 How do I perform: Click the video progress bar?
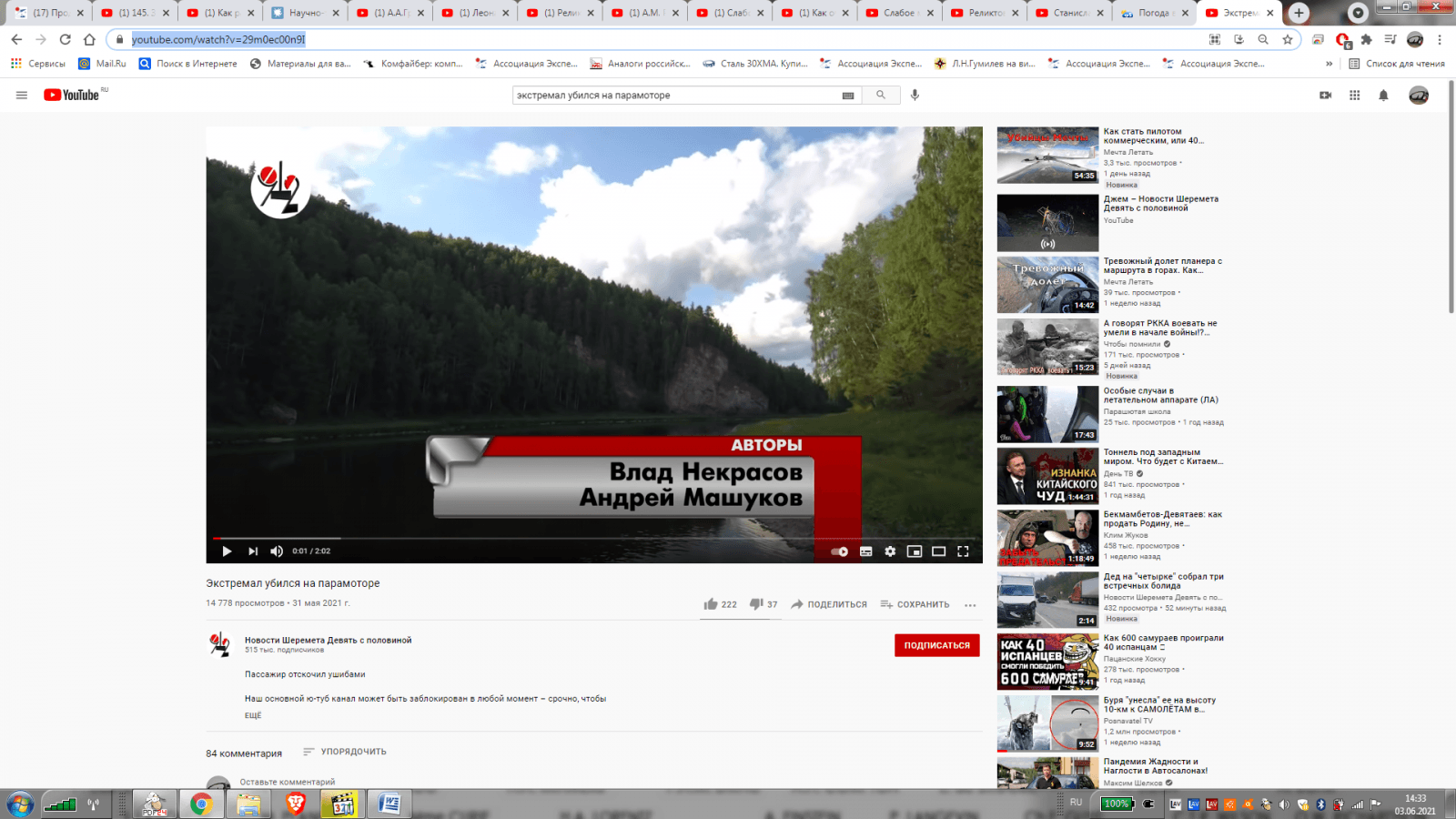(591, 538)
